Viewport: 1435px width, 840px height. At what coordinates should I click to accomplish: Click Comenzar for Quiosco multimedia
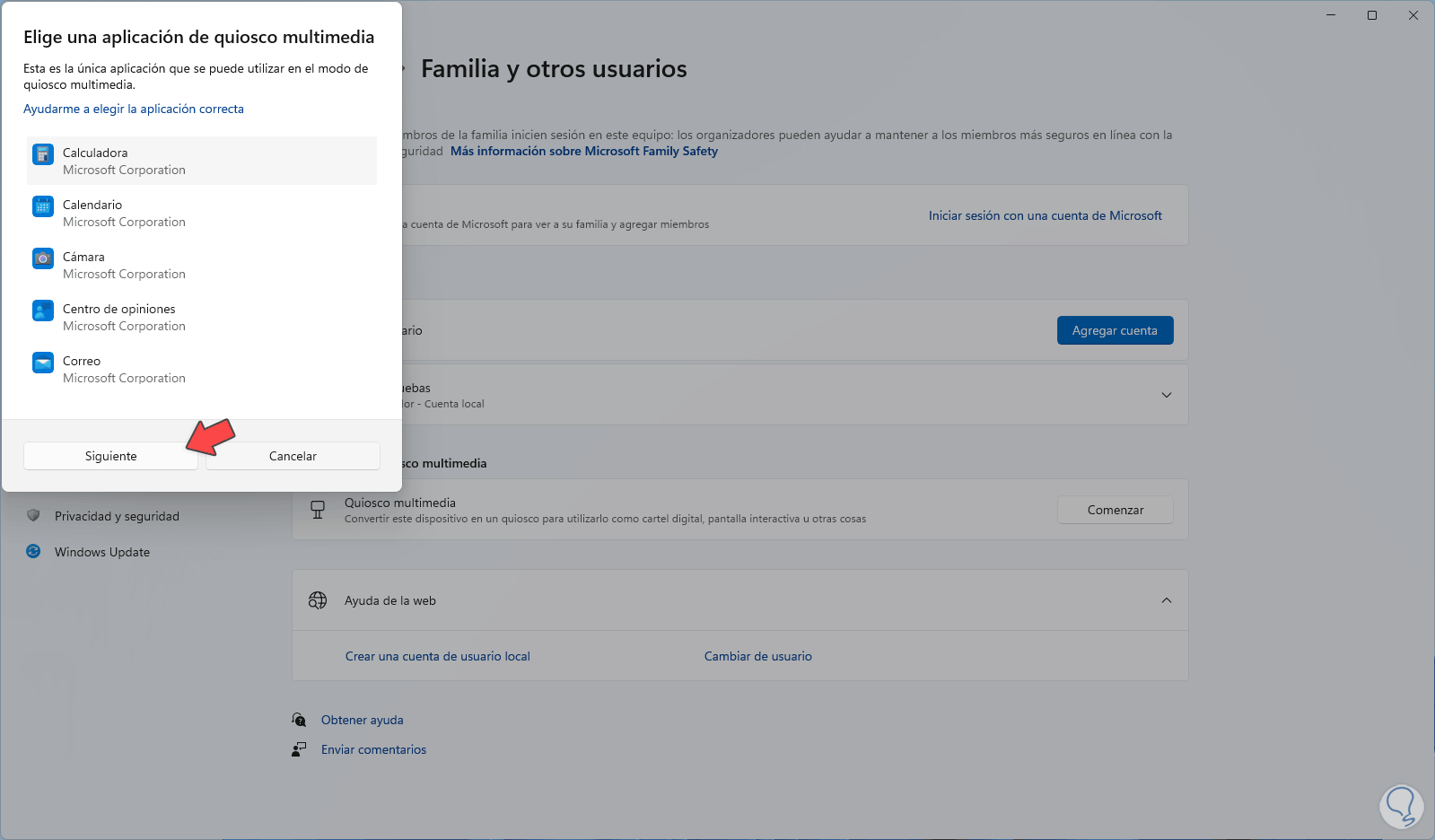1115,510
